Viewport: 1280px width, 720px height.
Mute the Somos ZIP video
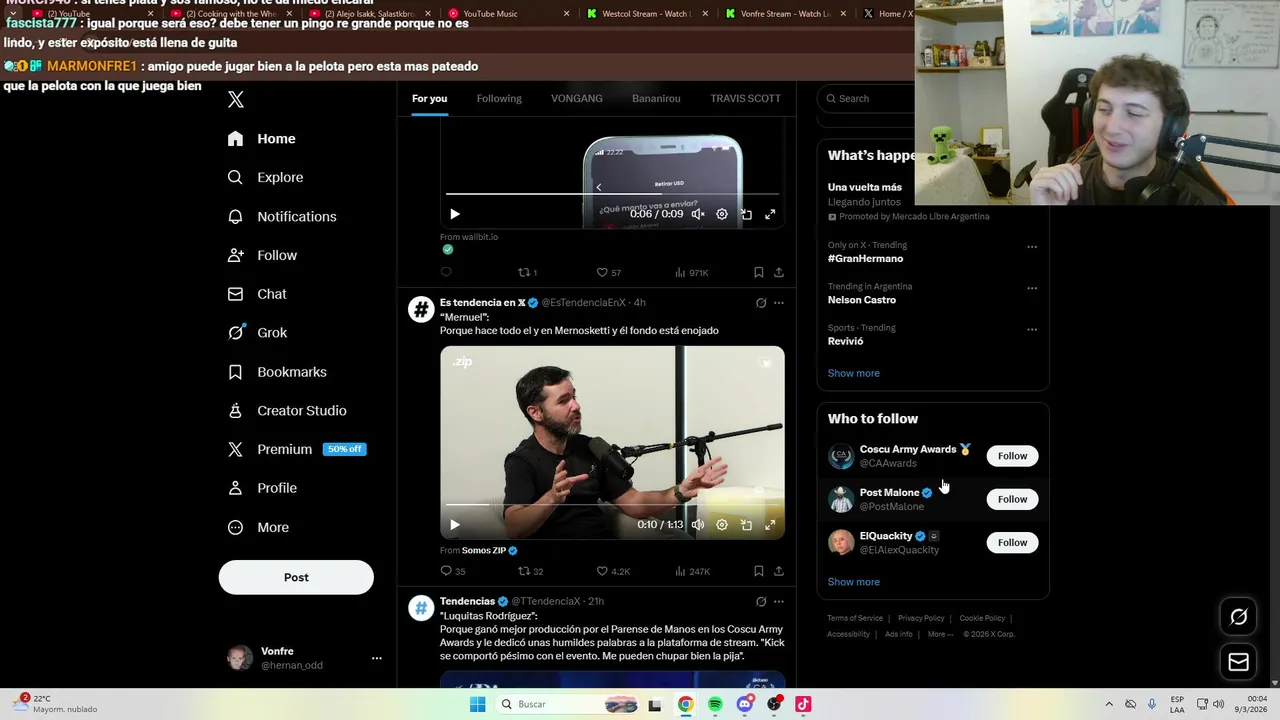(x=698, y=525)
